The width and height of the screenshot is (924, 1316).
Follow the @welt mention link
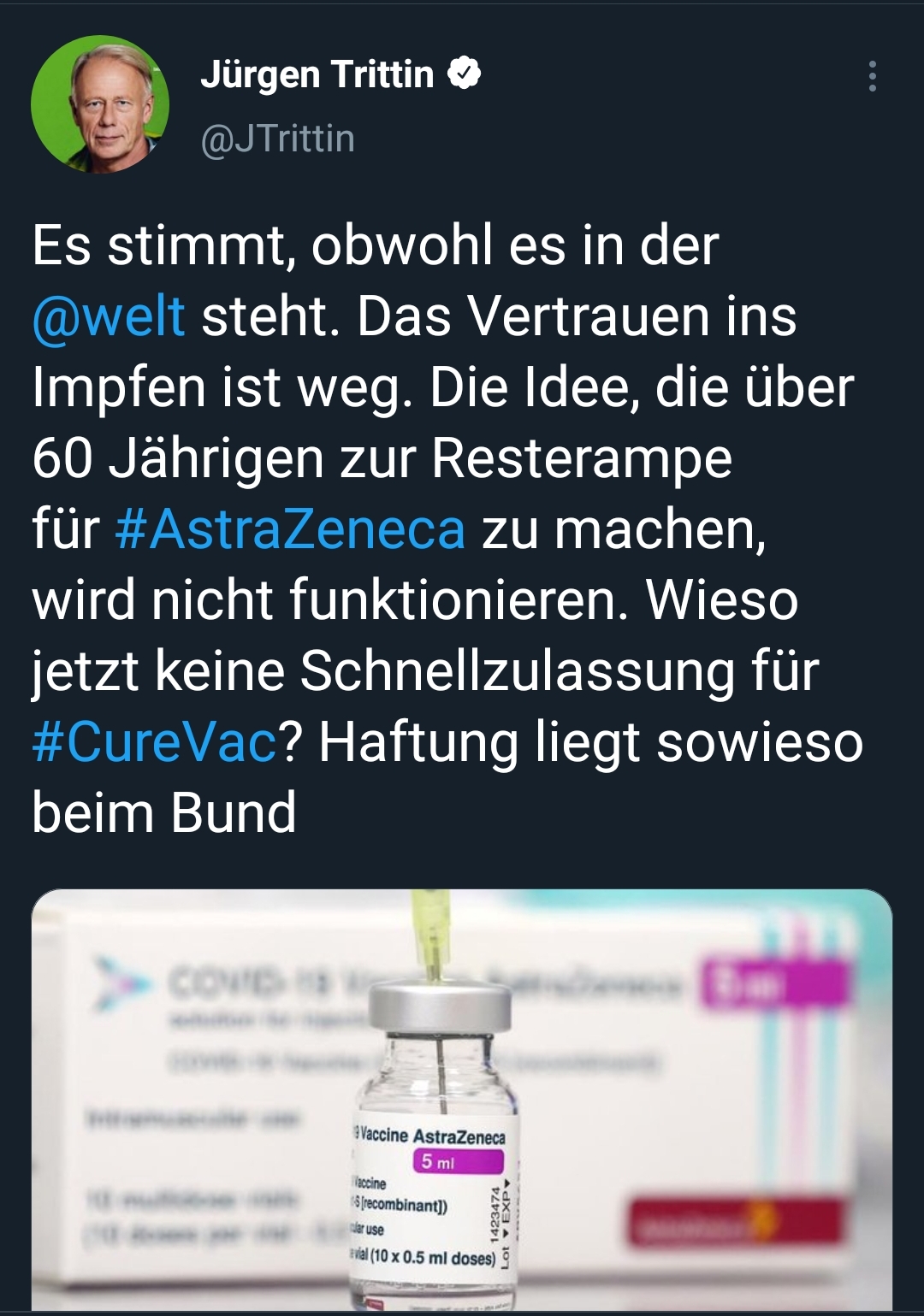pyautogui.click(x=109, y=316)
